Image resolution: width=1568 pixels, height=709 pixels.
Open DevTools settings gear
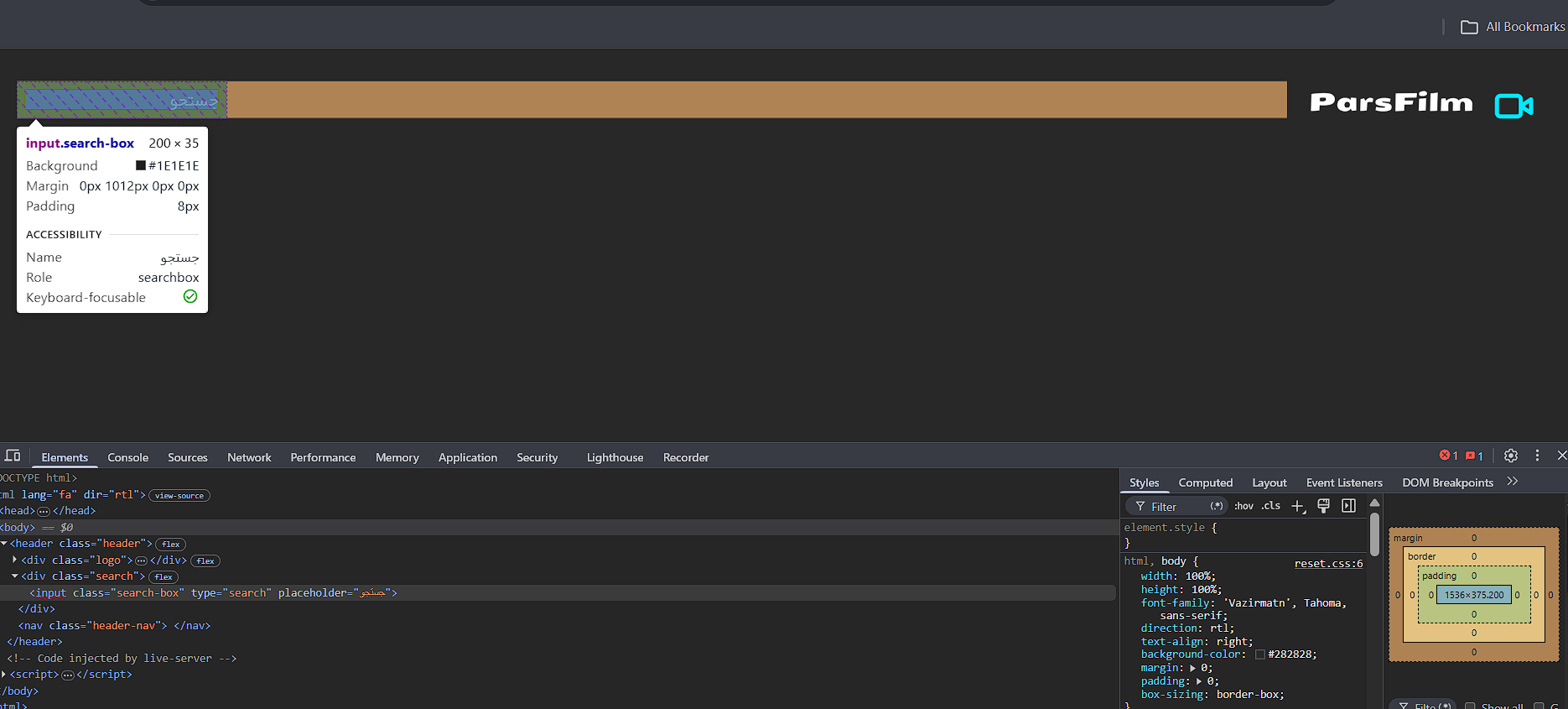1511,456
